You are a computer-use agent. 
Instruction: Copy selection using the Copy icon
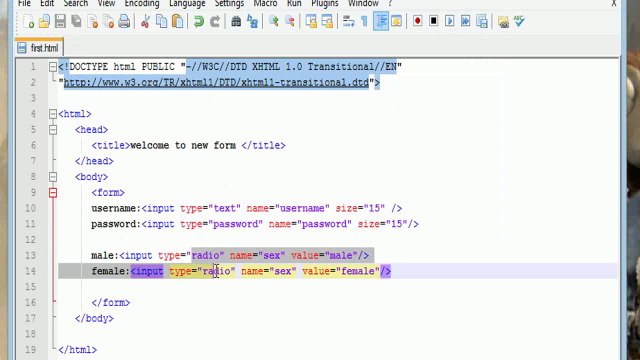(162, 21)
